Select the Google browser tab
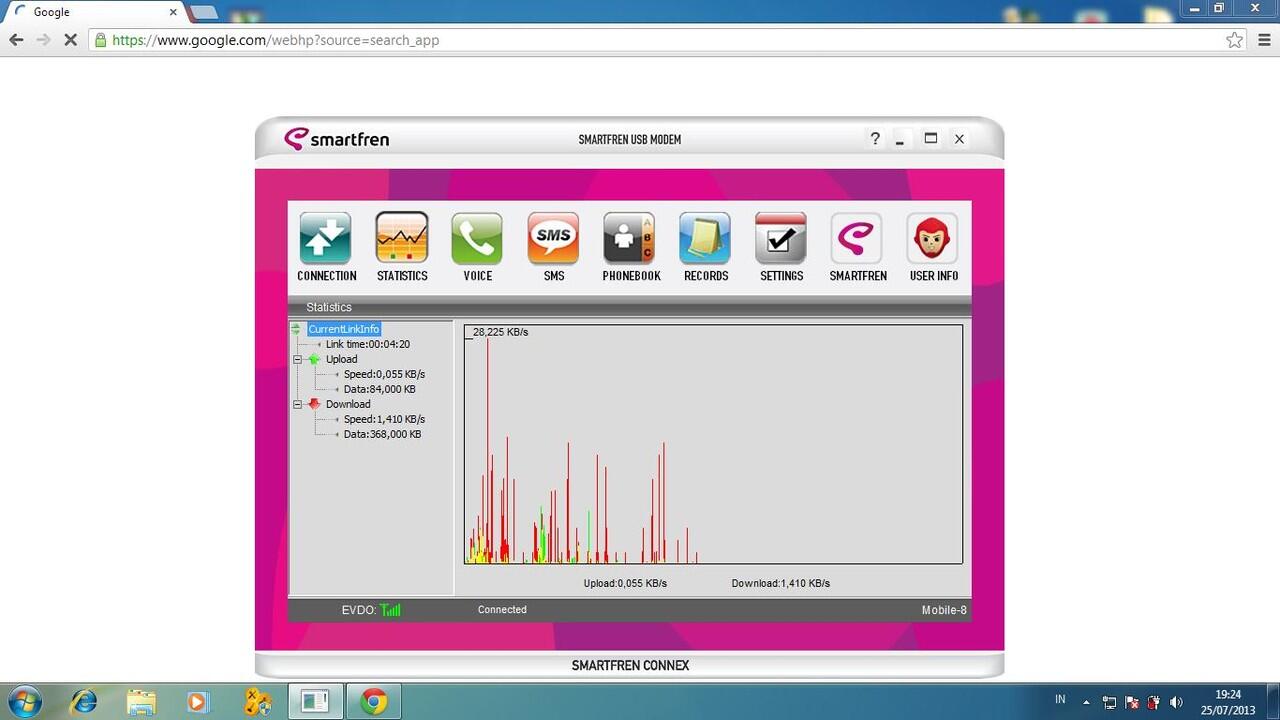Viewport: 1280px width, 720px height. tap(96, 12)
